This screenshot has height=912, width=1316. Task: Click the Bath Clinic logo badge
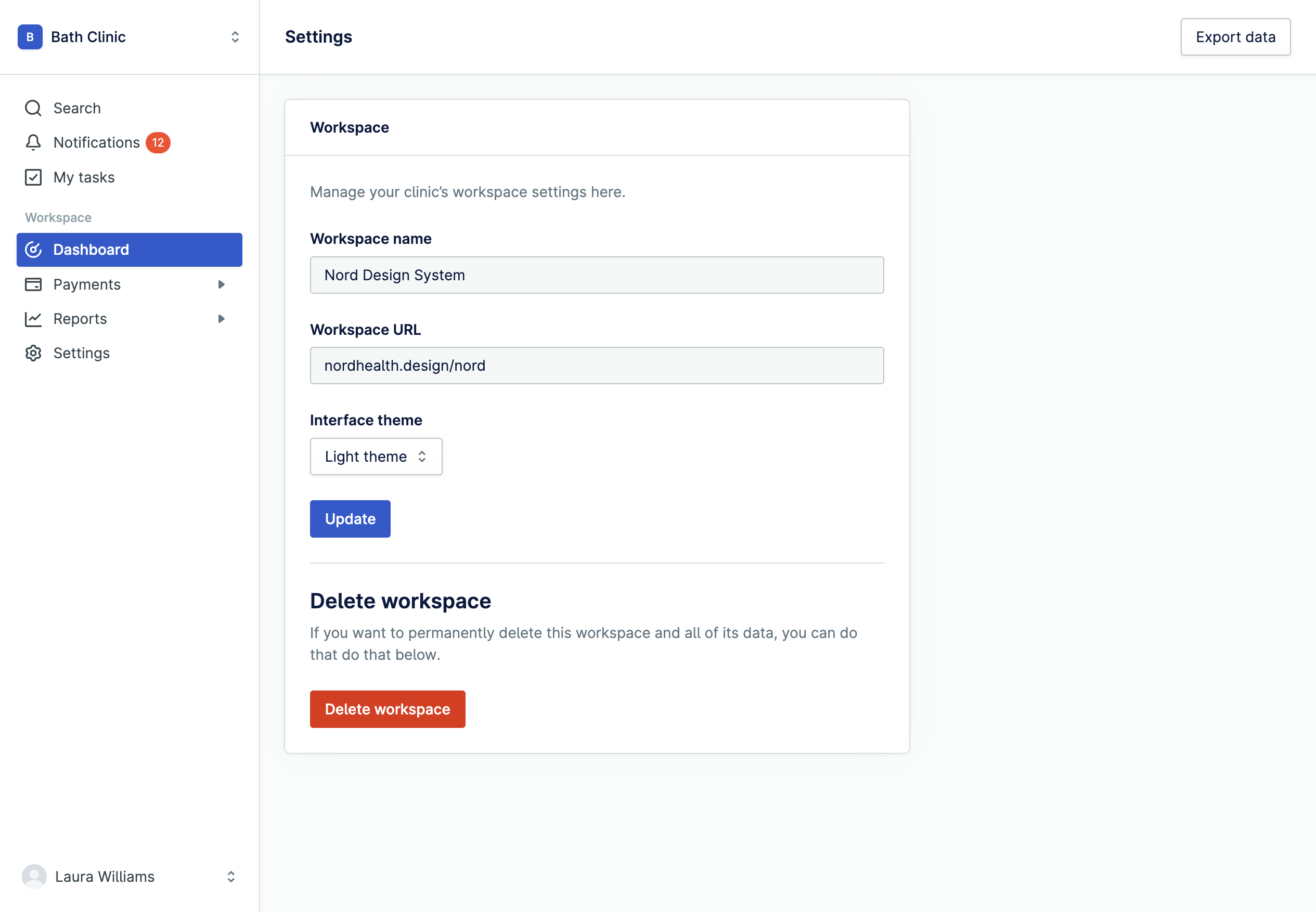coord(30,37)
